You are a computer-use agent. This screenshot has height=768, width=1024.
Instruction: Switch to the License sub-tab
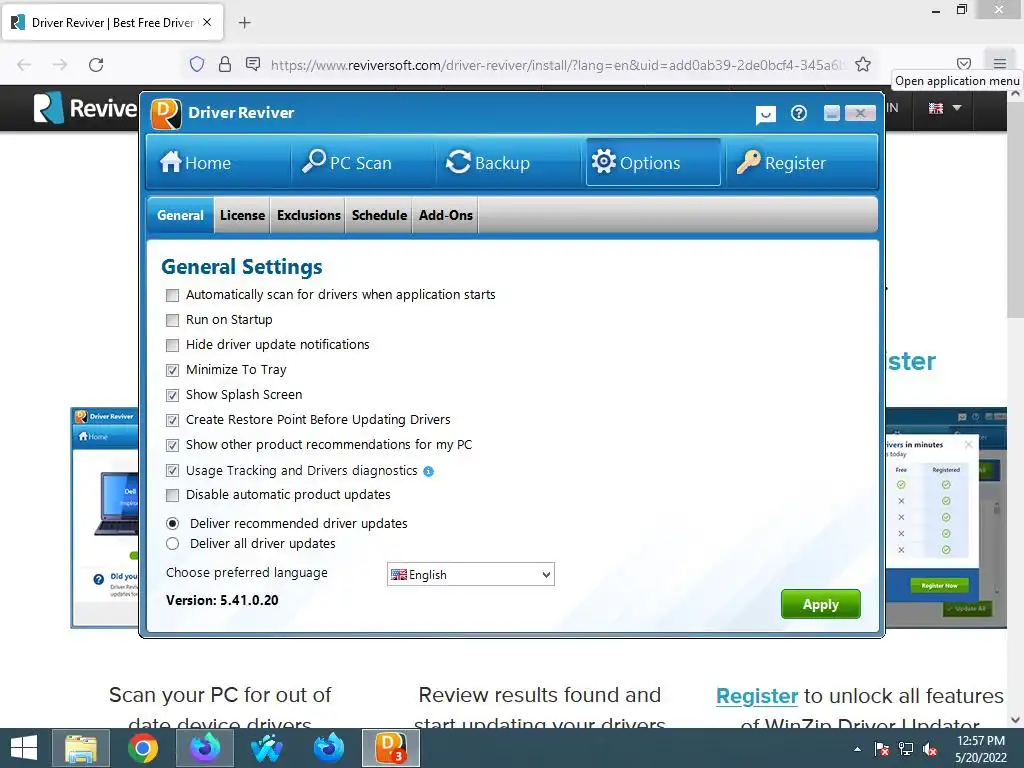tap(242, 215)
